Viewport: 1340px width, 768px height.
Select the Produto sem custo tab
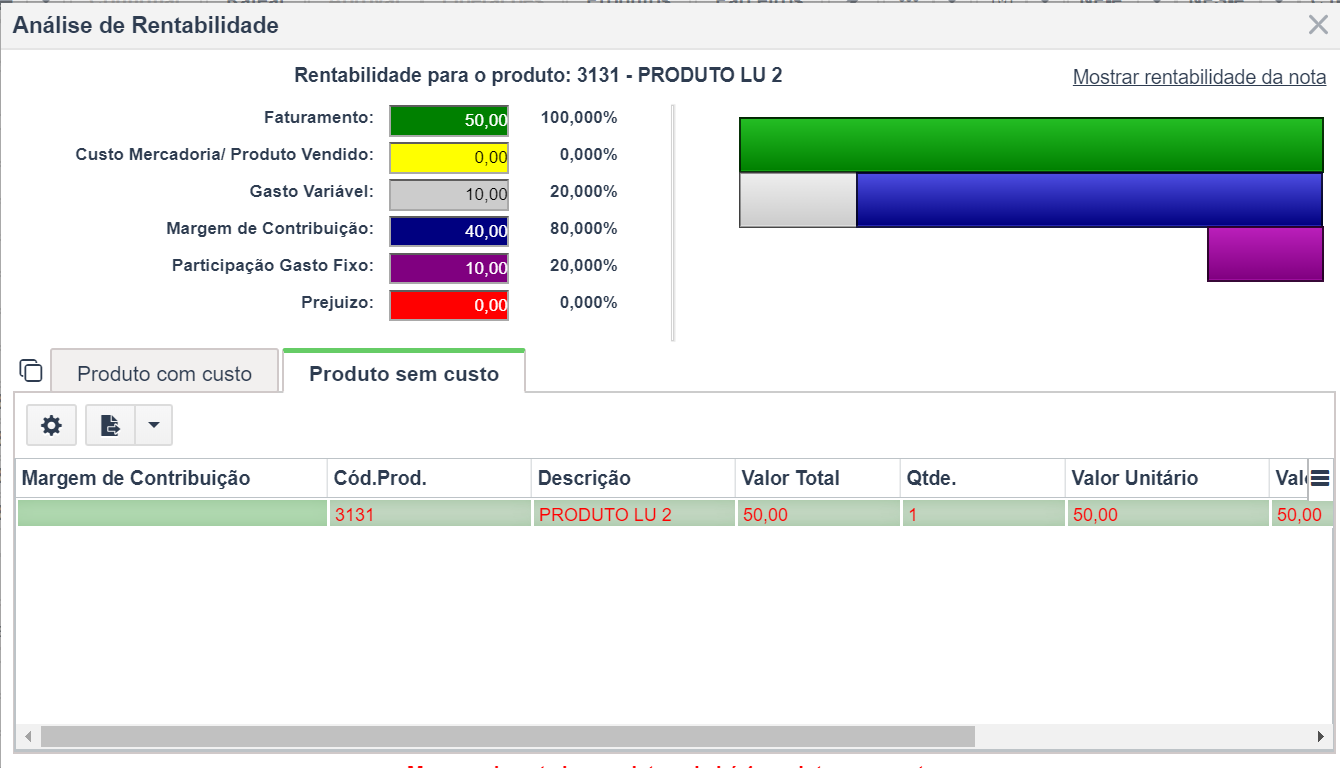tap(404, 372)
